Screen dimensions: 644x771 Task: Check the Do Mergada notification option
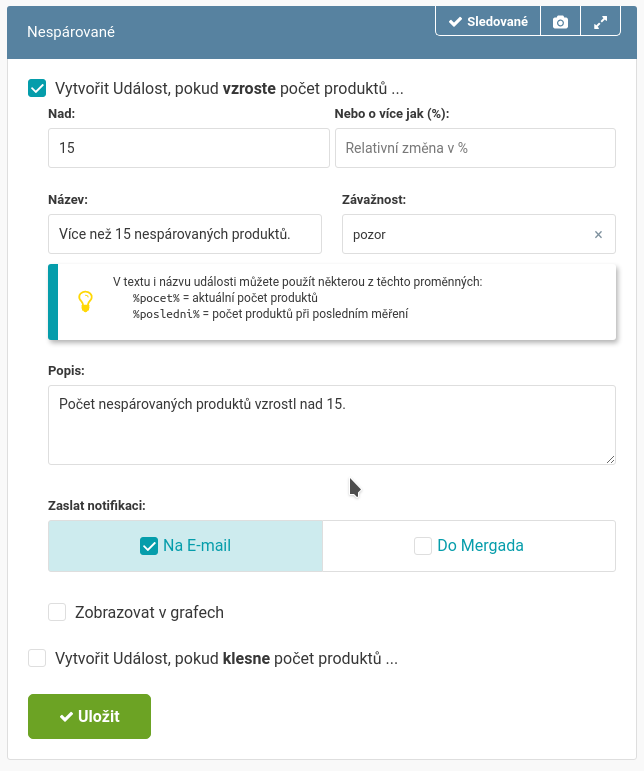click(423, 546)
